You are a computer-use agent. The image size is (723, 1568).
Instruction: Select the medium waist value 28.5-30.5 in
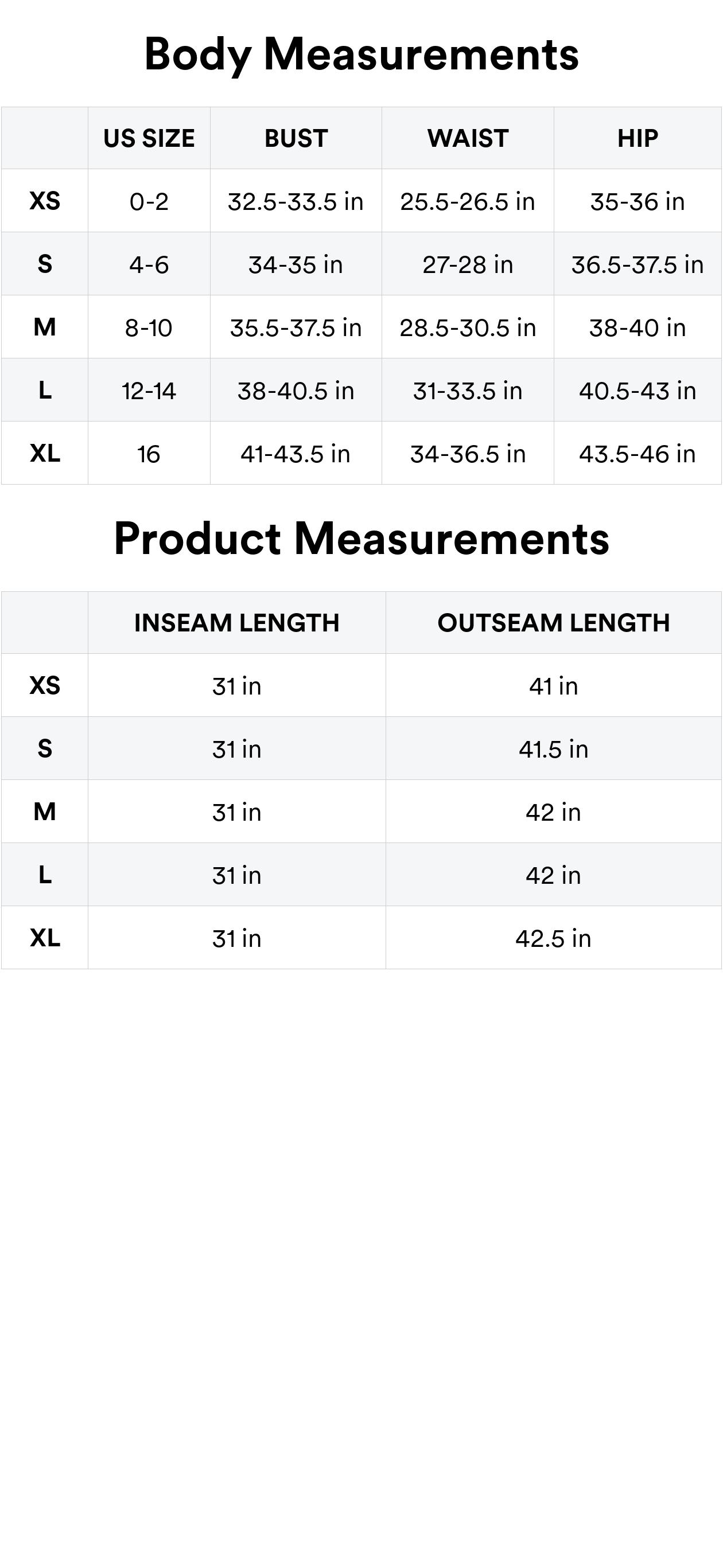[468, 328]
